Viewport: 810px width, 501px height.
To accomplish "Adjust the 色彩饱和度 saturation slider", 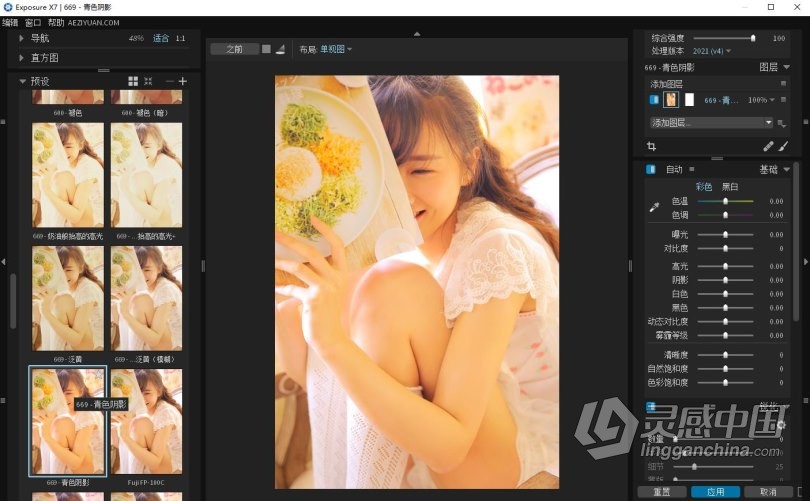I will [725, 383].
